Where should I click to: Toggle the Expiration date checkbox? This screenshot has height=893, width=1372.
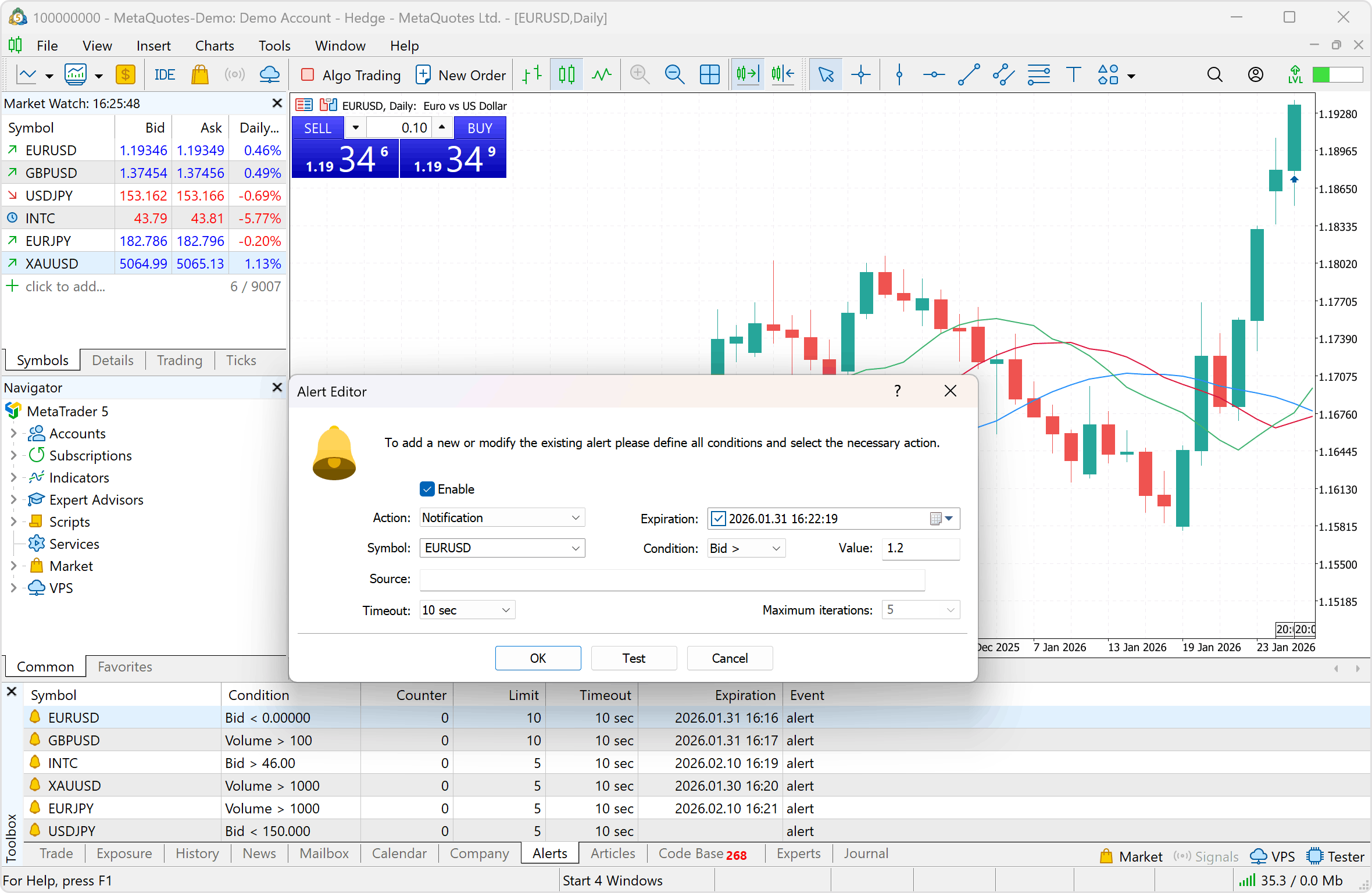[x=719, y=519]
